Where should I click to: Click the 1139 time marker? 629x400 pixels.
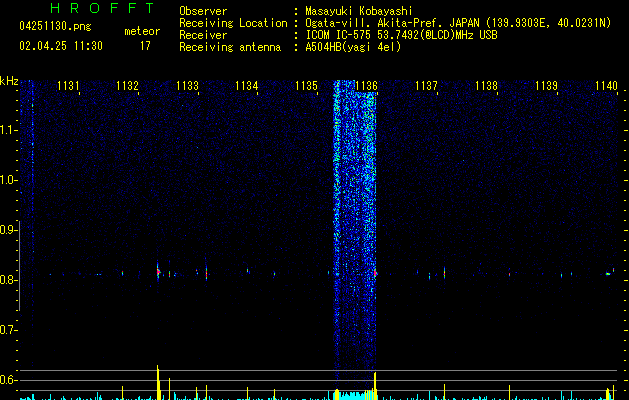tap(546, 85)
